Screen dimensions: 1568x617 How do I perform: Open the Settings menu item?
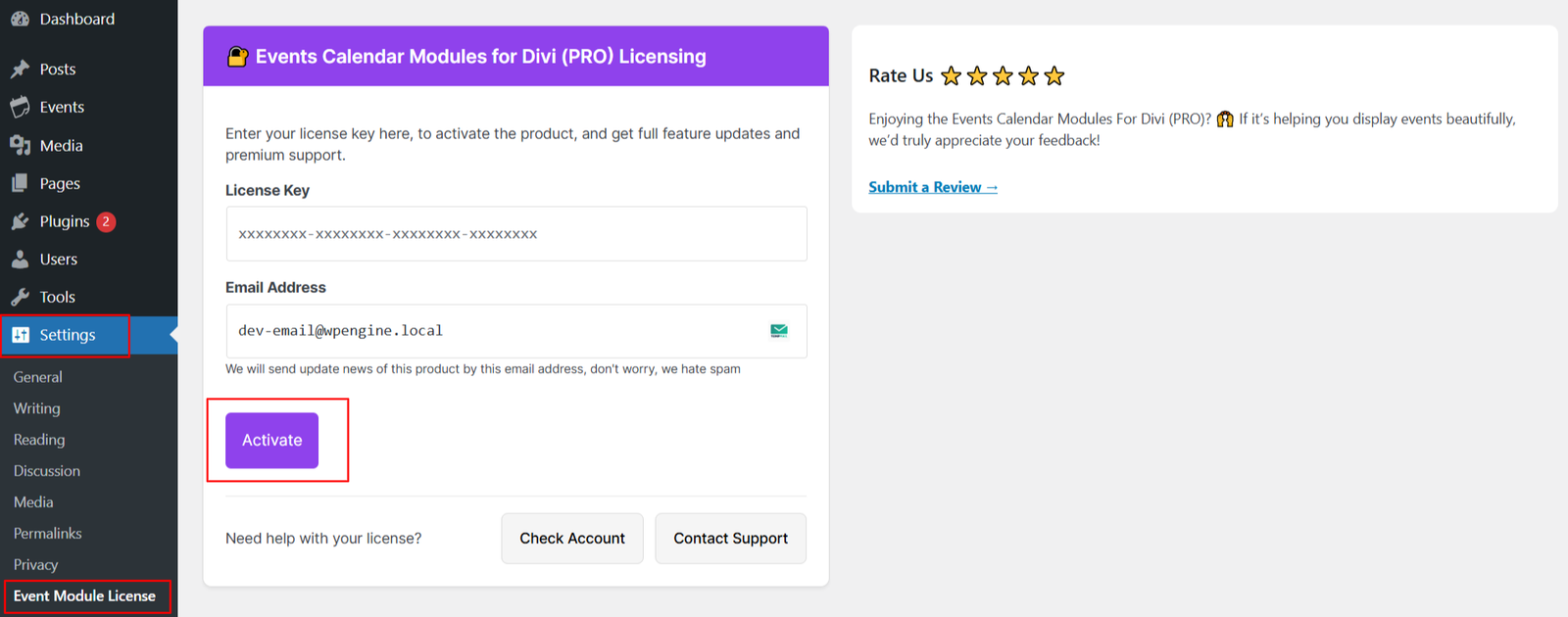coord(67,335)
